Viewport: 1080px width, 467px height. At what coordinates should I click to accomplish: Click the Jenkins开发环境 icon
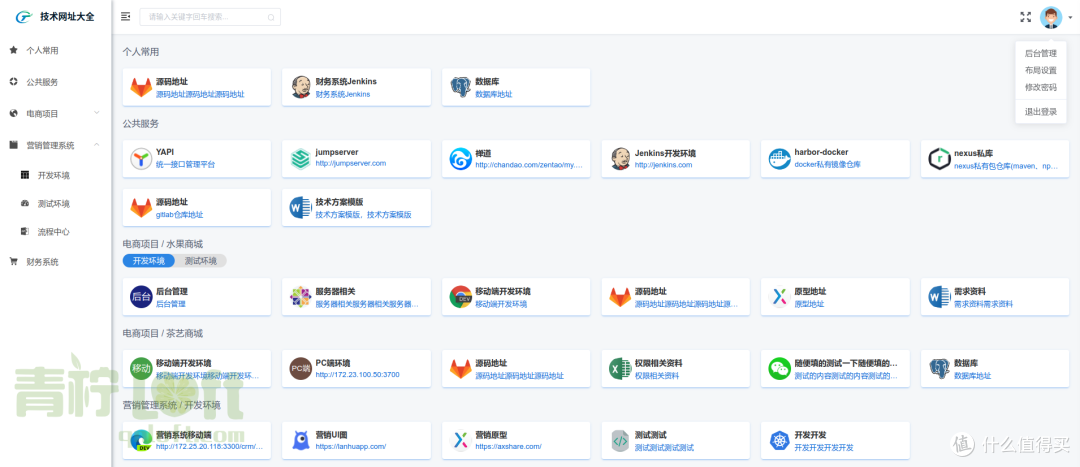[x=621, y=159]
